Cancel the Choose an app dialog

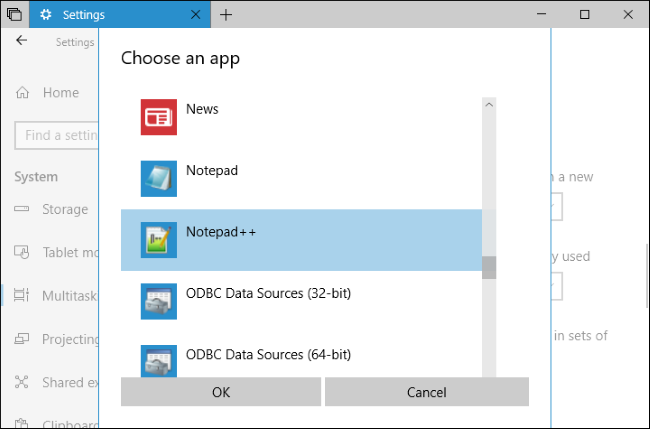pyautogui.click(x=426, y=392)
